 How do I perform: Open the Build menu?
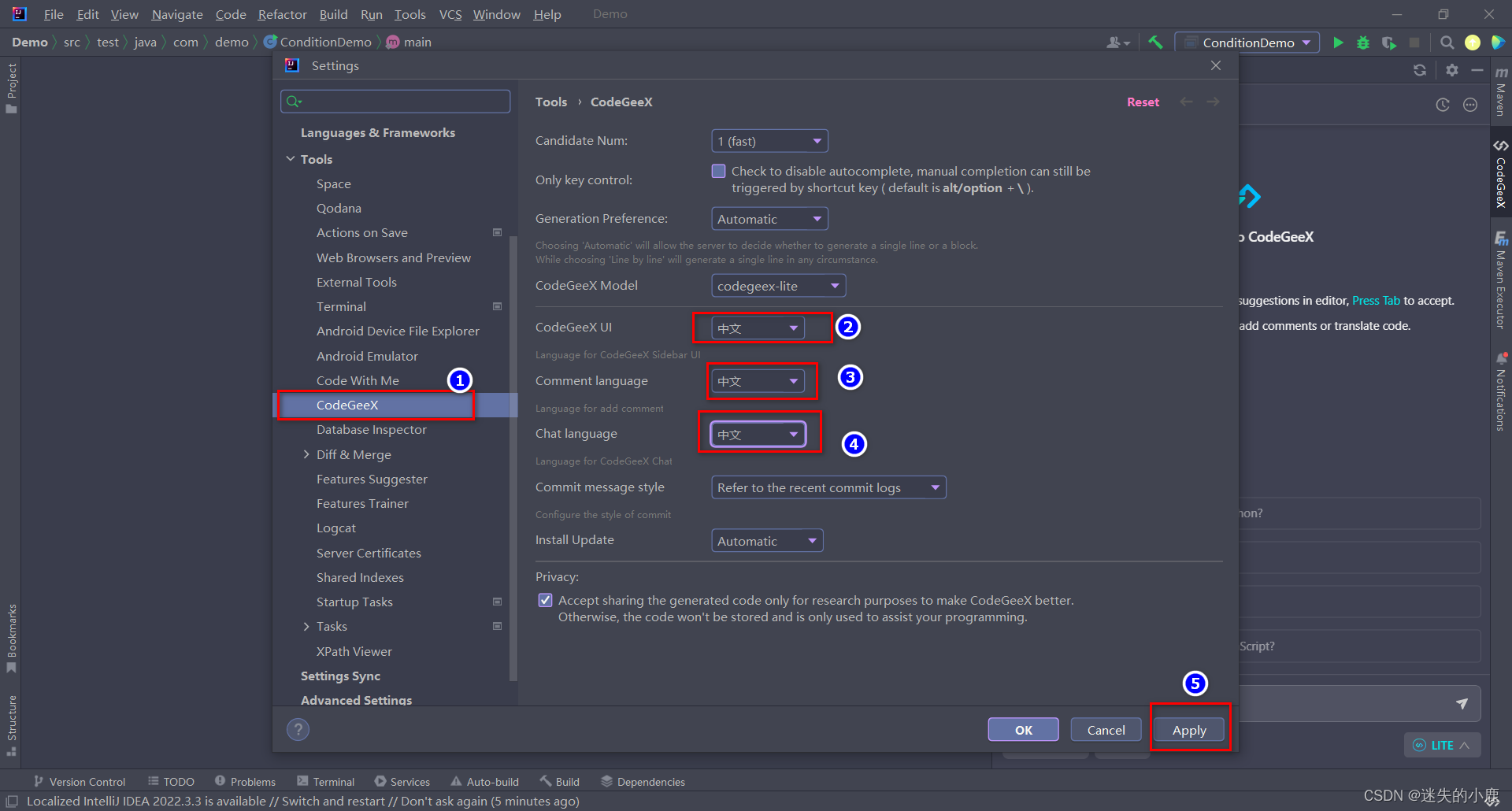(333, 14)
